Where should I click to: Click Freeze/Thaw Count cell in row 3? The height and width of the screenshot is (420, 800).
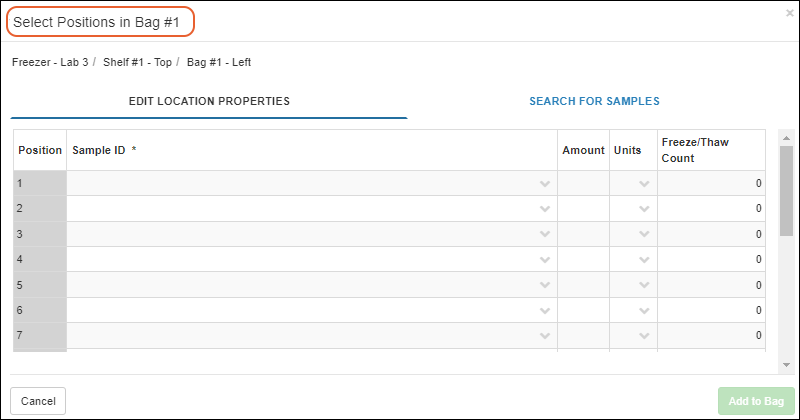tap(711, 234)
